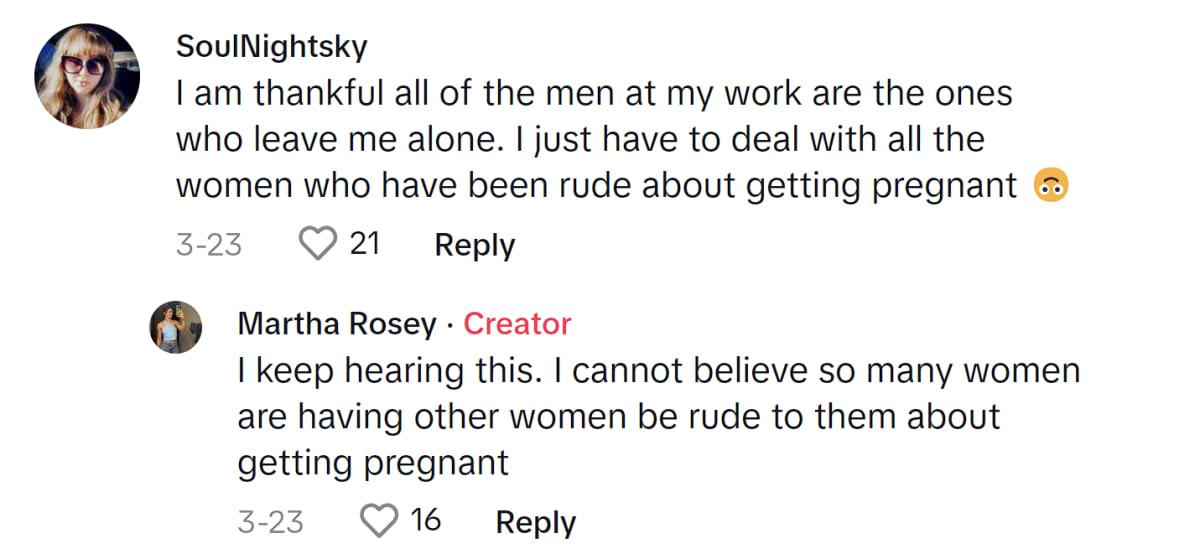Click the red Creator badge

tap(517, 324)
